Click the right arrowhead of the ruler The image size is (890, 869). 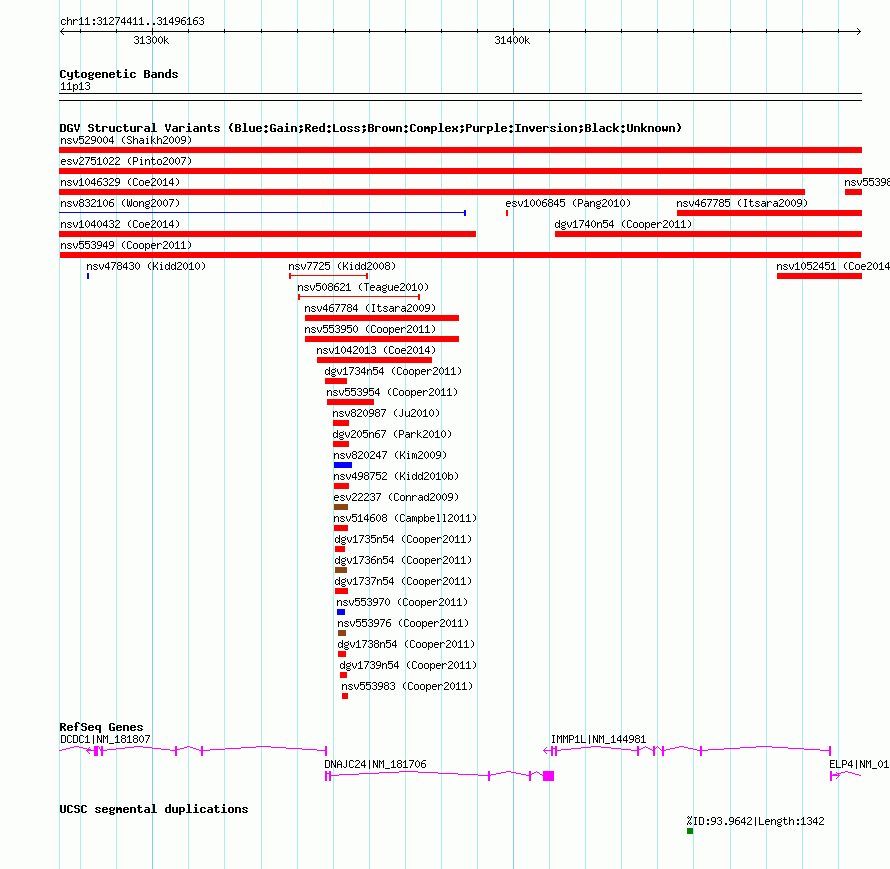coord(858,32)
